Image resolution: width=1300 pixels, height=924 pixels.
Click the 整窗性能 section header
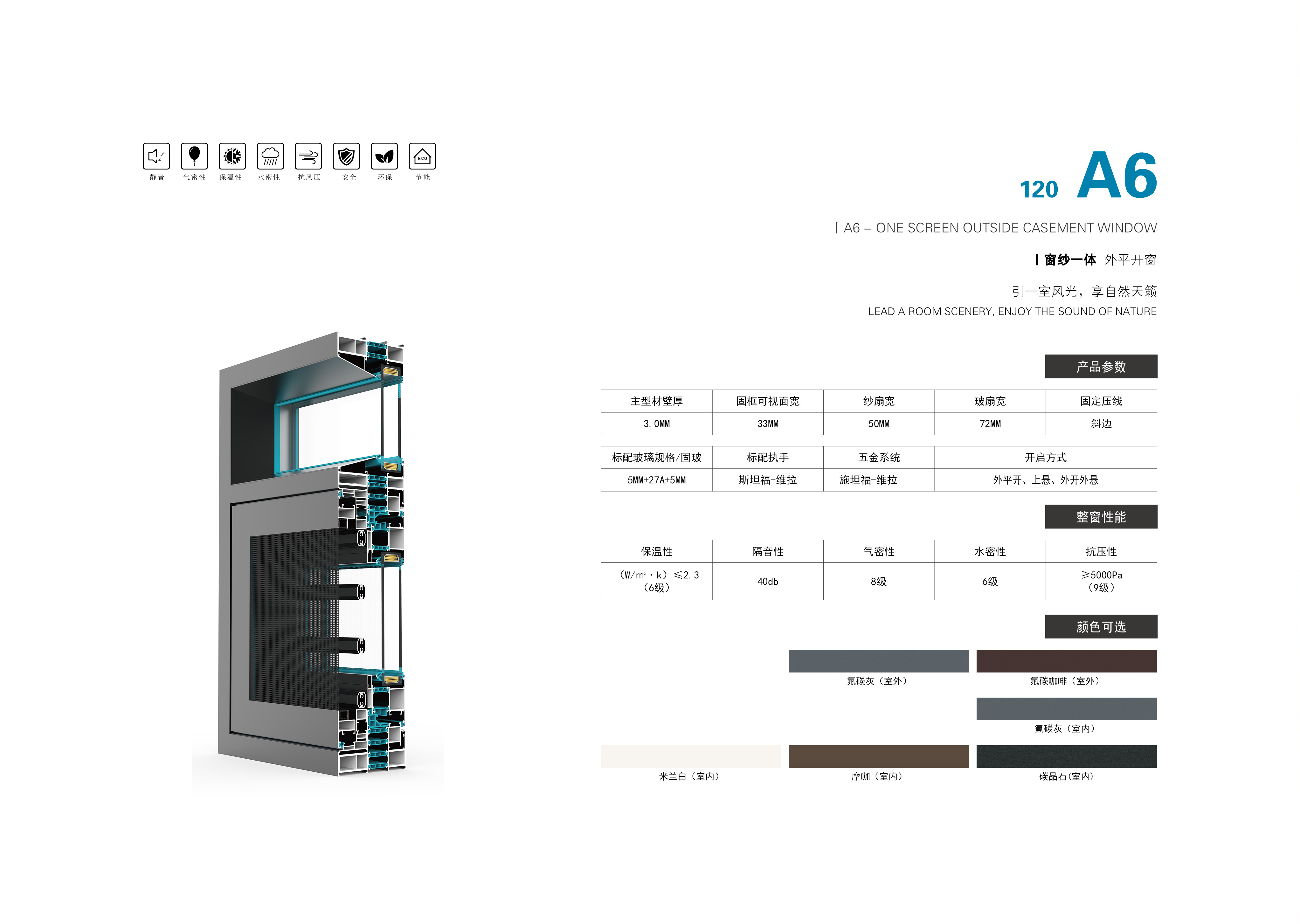tap(1101, 517)
